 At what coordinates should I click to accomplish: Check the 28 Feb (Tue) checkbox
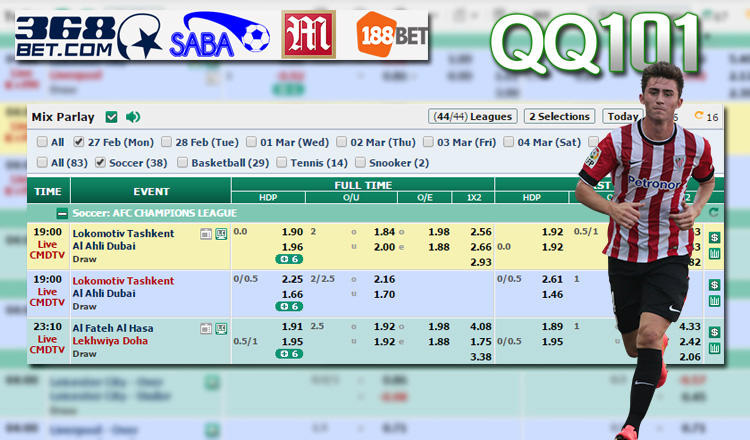pos(166,142)
